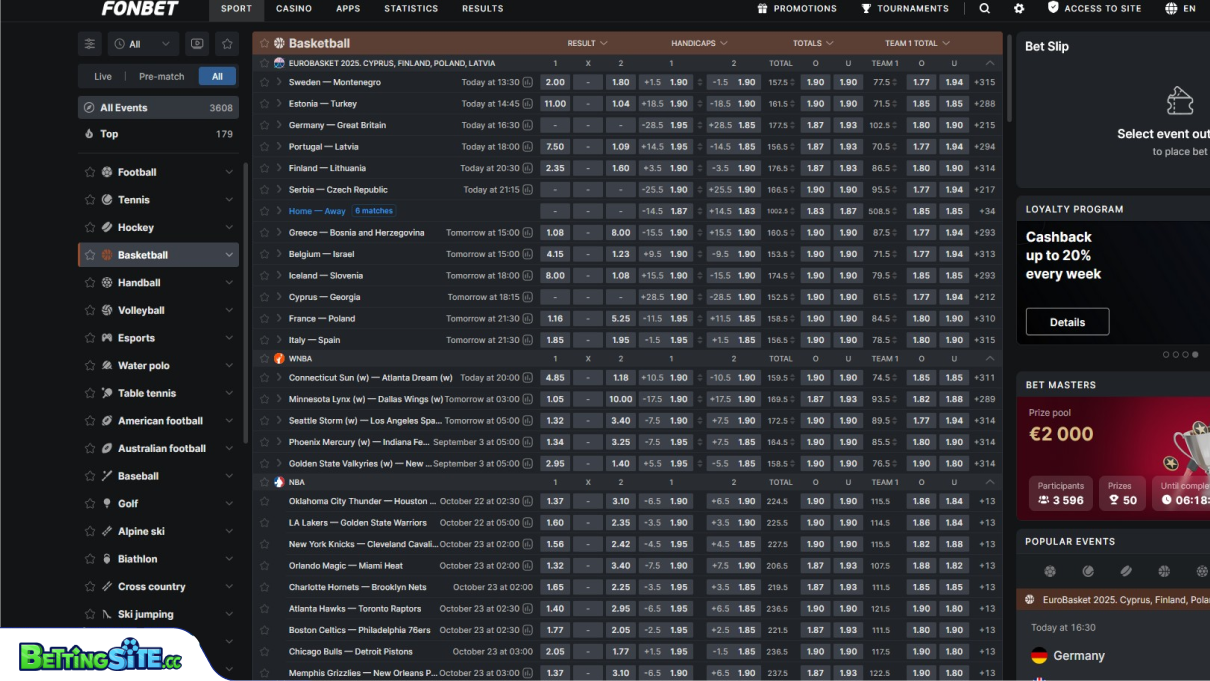The height and width of the screenshot is (681, 1210).
Task: Switch the match filter to Live
Action: (102, 75)
